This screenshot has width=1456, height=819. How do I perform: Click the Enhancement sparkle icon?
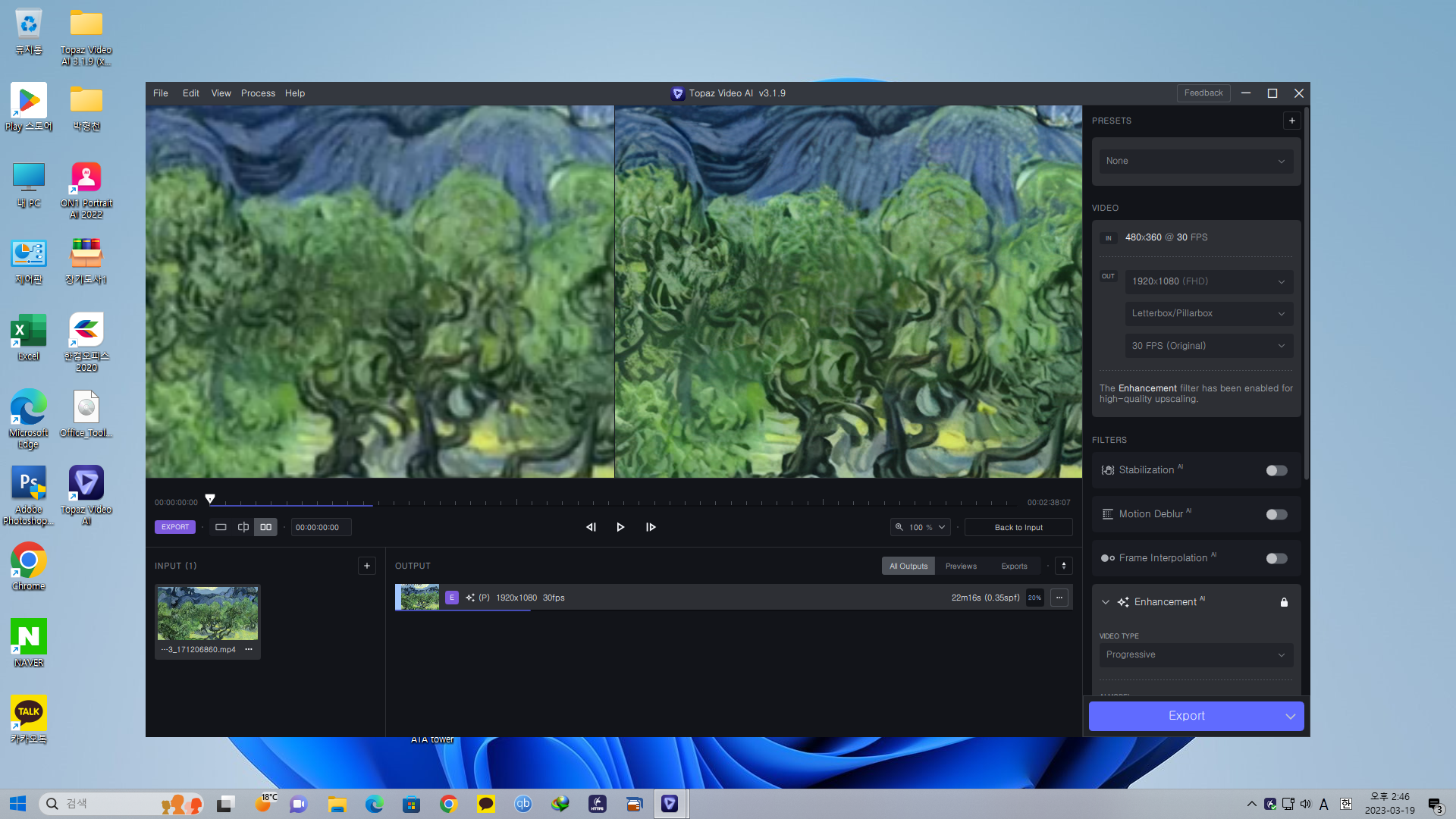tap(1123, 602)
